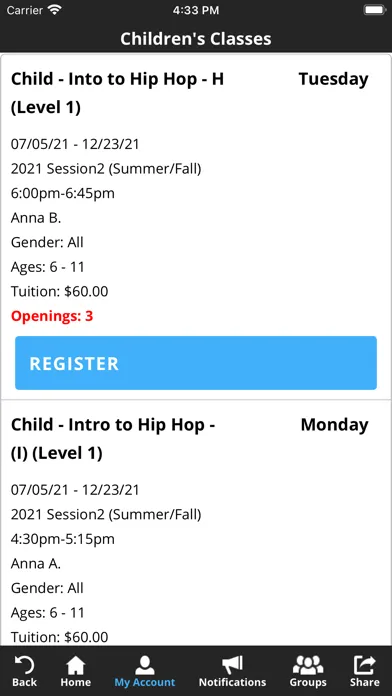Image resolution: width=392 pixels, height=696 pixels.
Task: Select the My Account tab label
Action: point(145,682)
